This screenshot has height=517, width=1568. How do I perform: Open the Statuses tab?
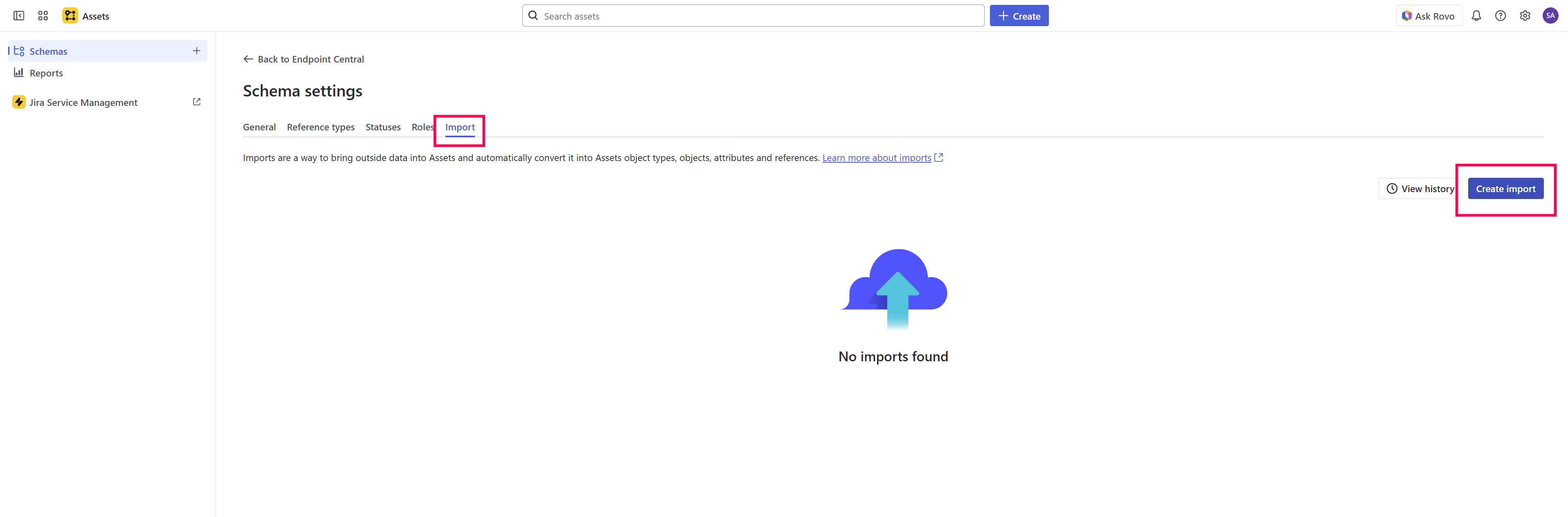coord(383,127)
